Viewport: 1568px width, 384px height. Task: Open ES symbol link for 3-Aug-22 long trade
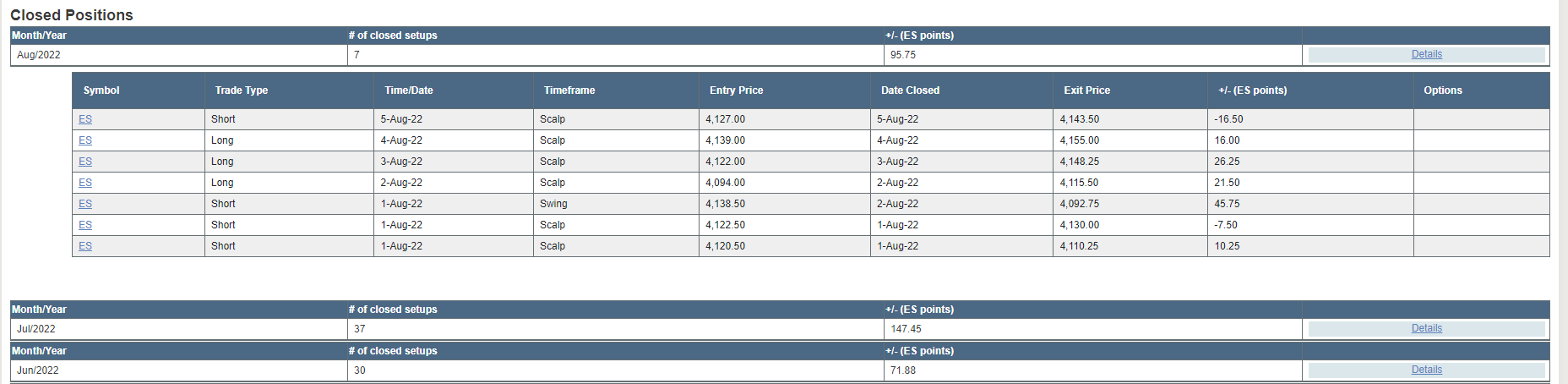(85, 162)
